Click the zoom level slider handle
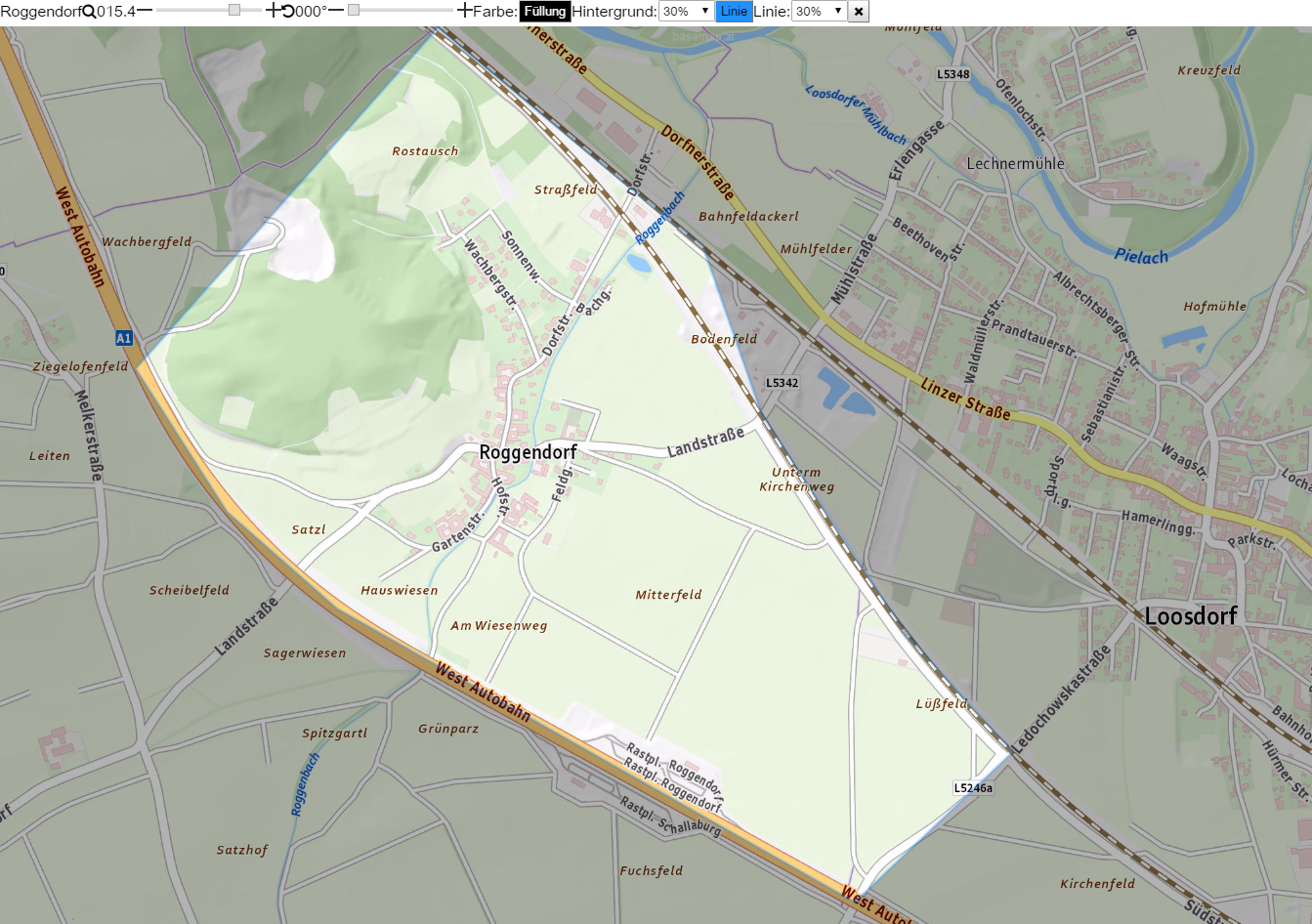The width and height of the screenshot is (1312, 924). pos(234,10)
